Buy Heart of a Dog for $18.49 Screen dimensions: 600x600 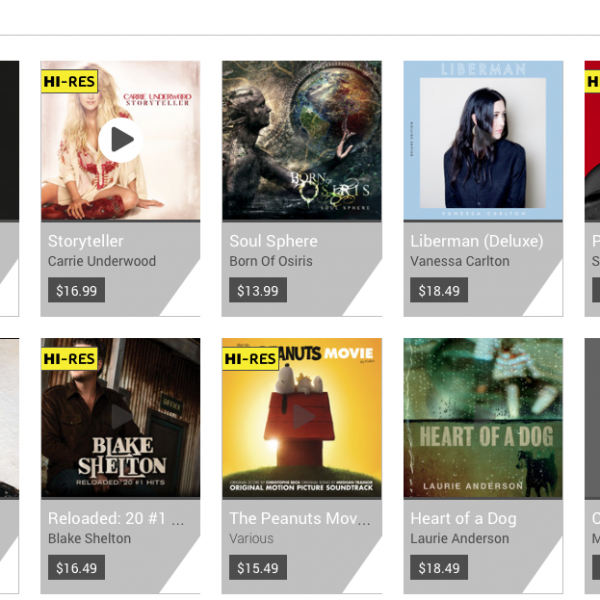point(439,567)
